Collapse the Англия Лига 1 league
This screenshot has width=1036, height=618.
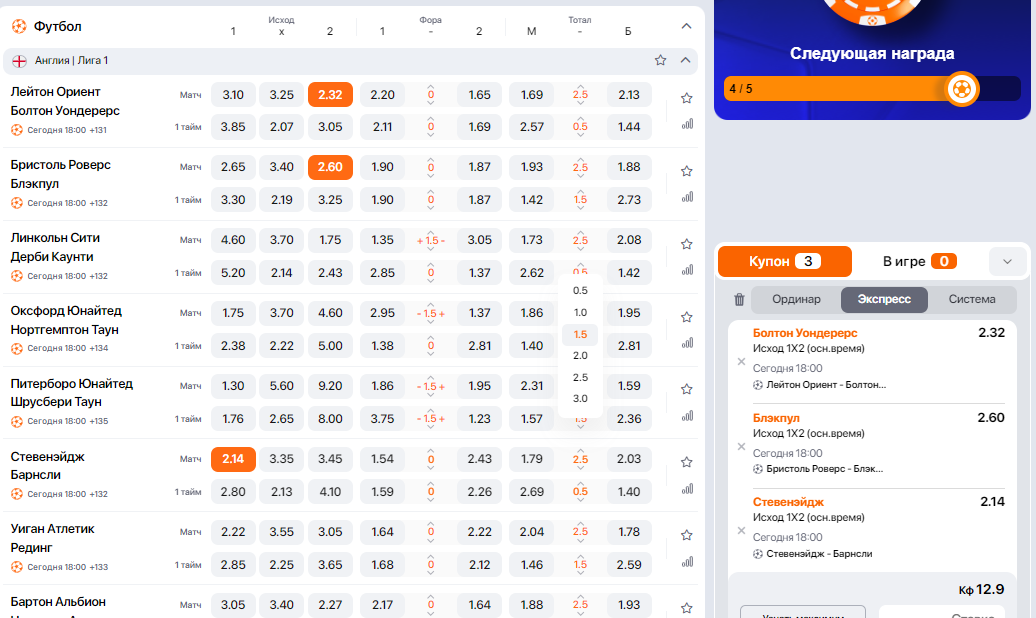point(685,60)
